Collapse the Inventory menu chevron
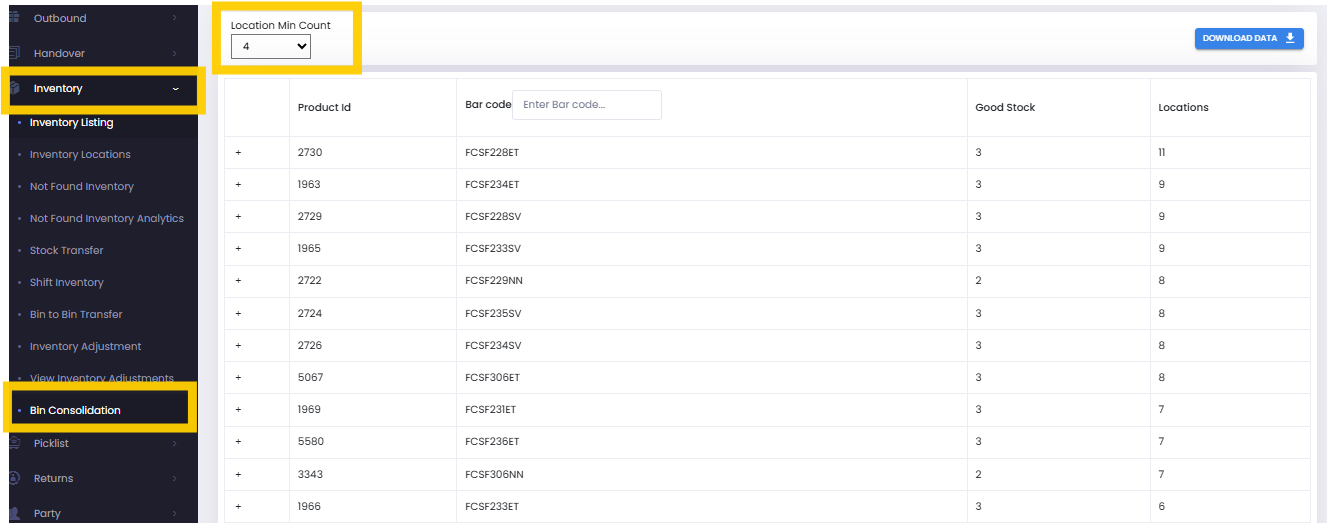Image resolution: width=1327 pixels, height=523 pixels. (176, 89)
